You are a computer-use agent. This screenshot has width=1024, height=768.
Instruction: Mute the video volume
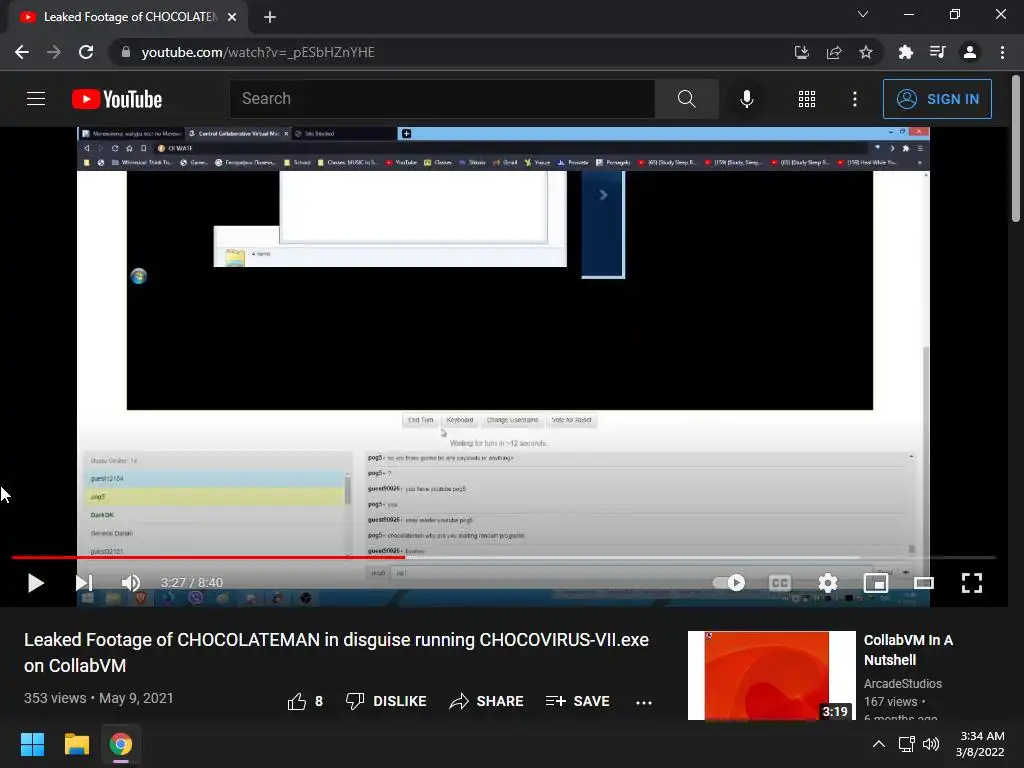[131, 583]
